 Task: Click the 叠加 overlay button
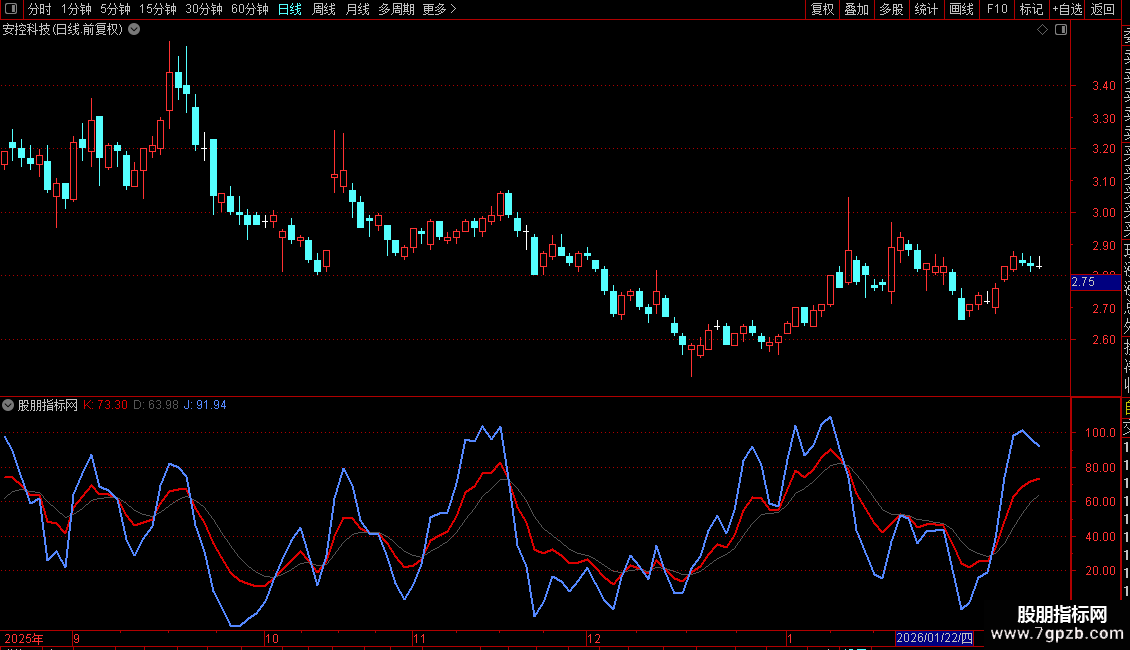point(857,9)
